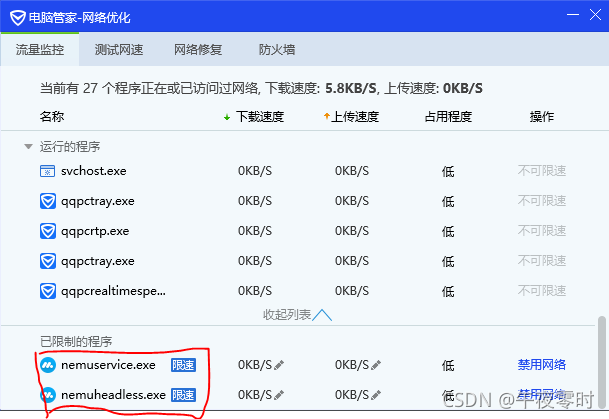Switch to the 流量监控 tab
Image resolution: width=609 pixels, height=419 pixels.
coord(40,50)
